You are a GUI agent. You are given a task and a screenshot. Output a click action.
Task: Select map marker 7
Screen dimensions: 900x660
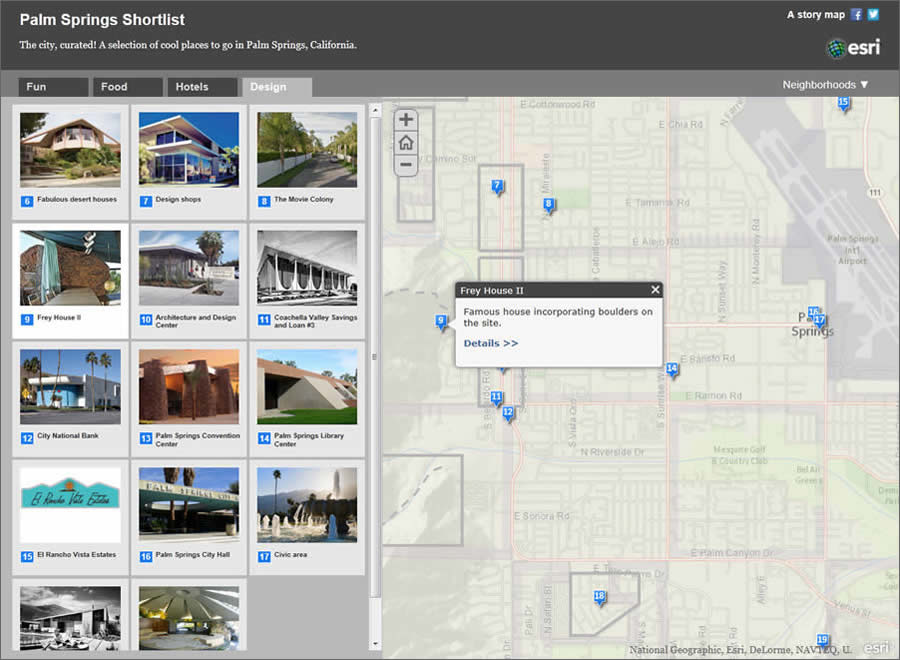pyautogui.click(x=498, y=187)
